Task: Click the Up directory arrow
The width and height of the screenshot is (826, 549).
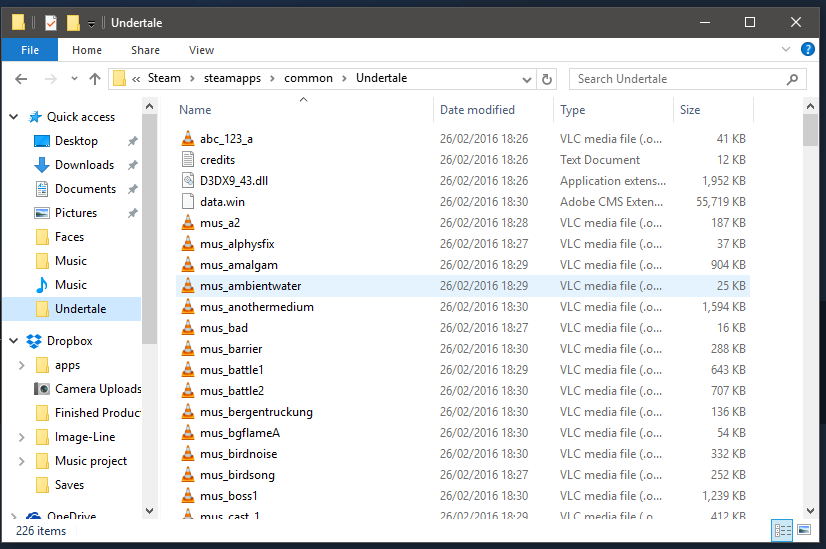Action: pos(95,79)
